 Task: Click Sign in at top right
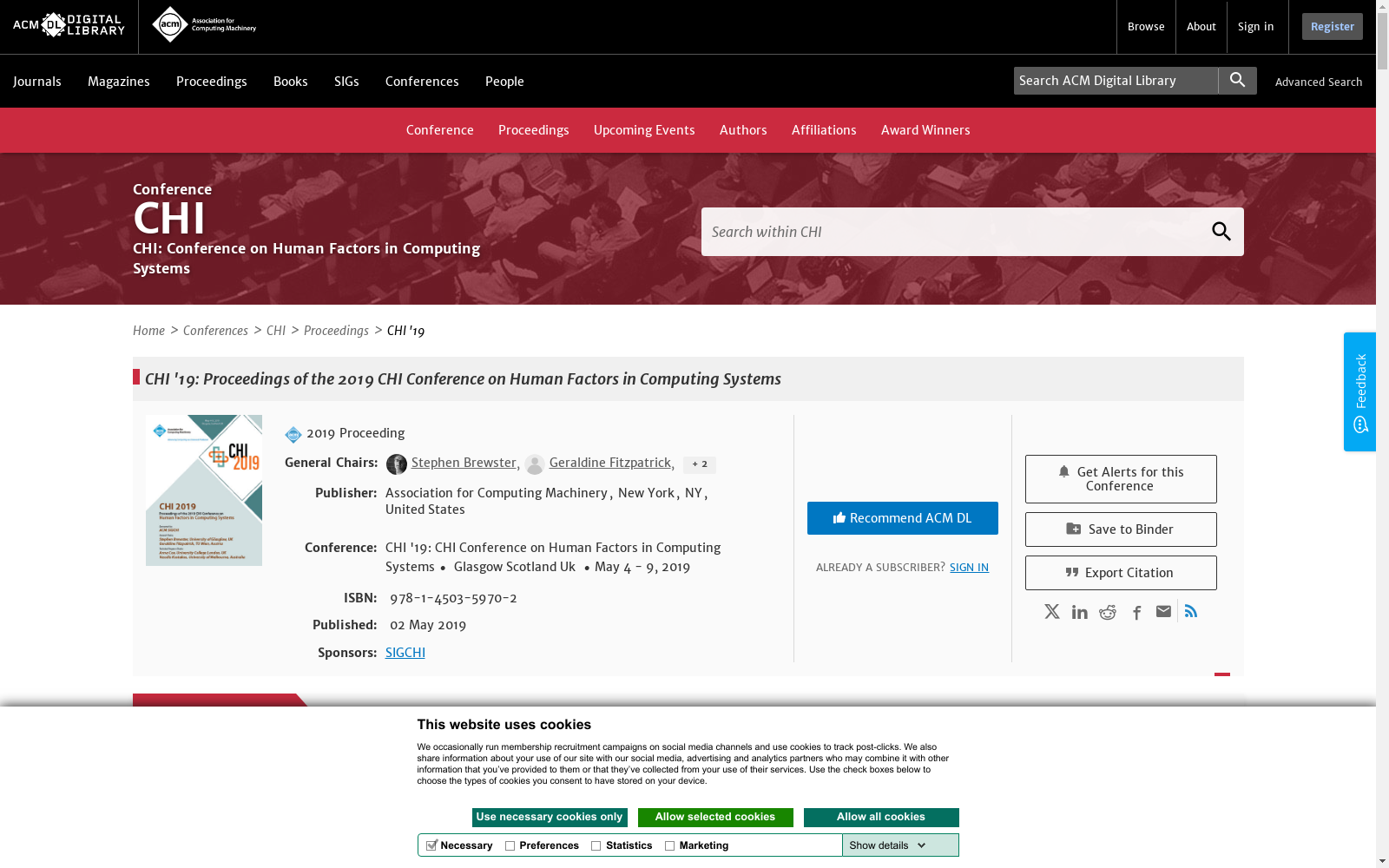(1256, 27)
